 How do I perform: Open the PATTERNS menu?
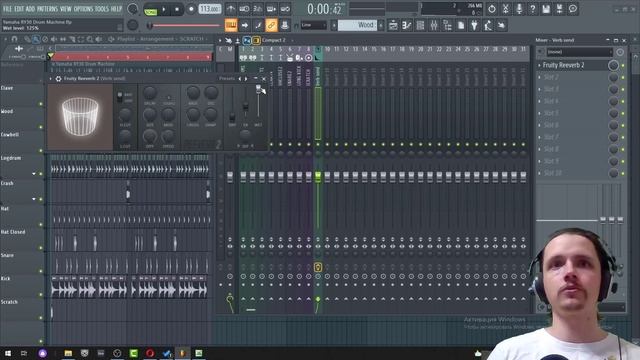[x=48, y=9]
